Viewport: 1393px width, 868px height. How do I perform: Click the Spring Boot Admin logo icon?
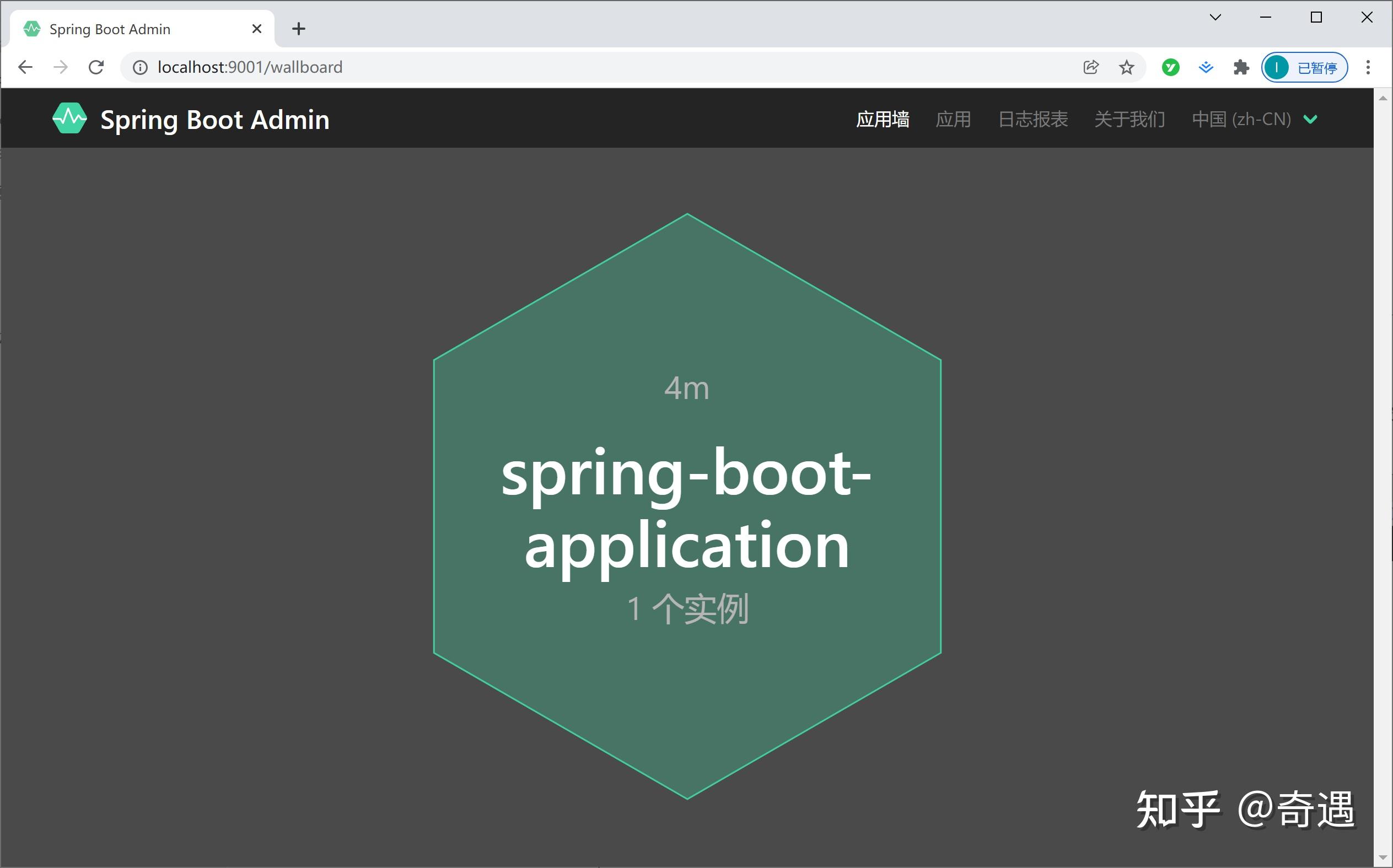[x=69, y=118]
